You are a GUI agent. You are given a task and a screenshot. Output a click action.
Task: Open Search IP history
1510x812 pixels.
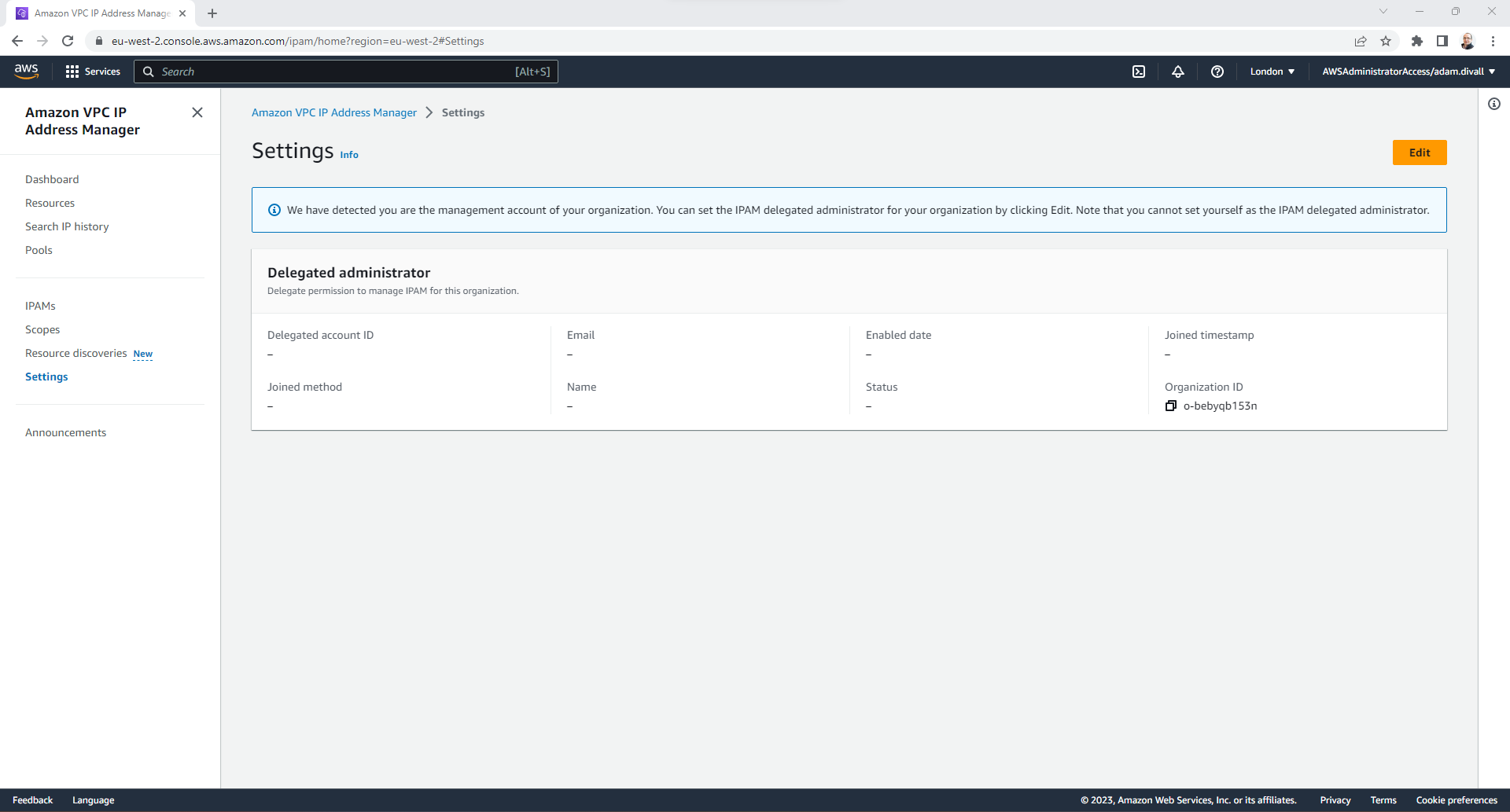(x=67, y=226)
